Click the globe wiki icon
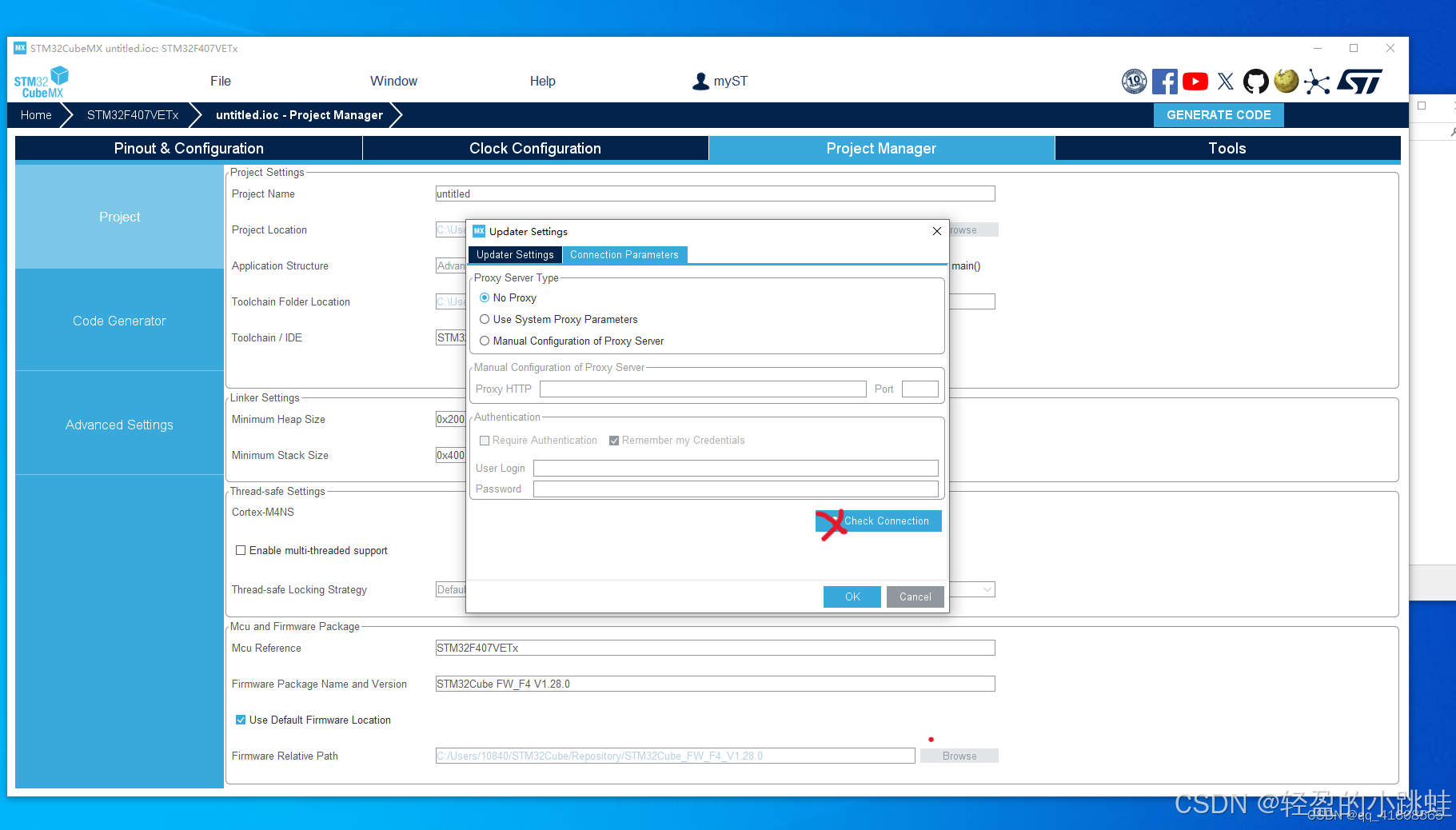 [x=1286, y=81]
